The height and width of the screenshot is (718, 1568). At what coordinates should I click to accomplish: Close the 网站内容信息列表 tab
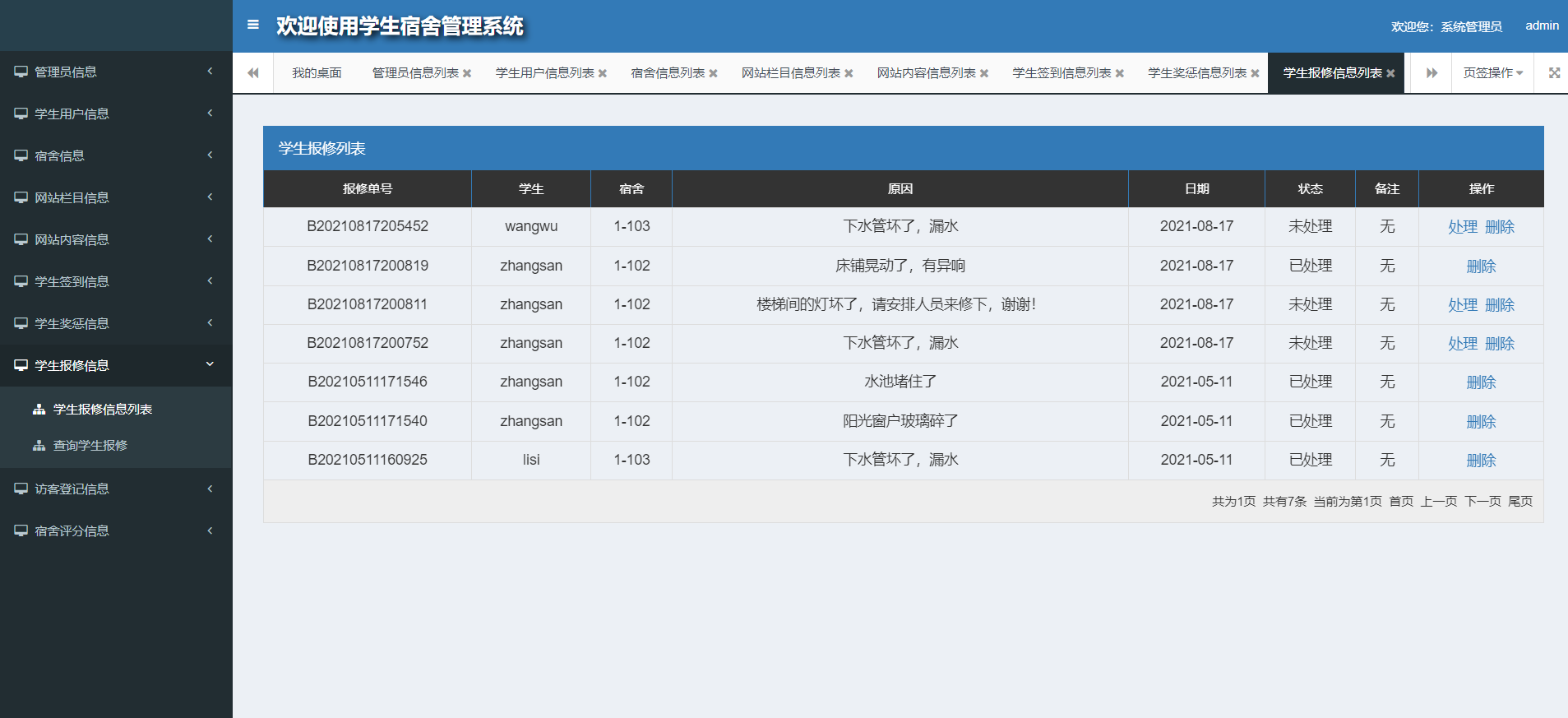pos(984,73)
